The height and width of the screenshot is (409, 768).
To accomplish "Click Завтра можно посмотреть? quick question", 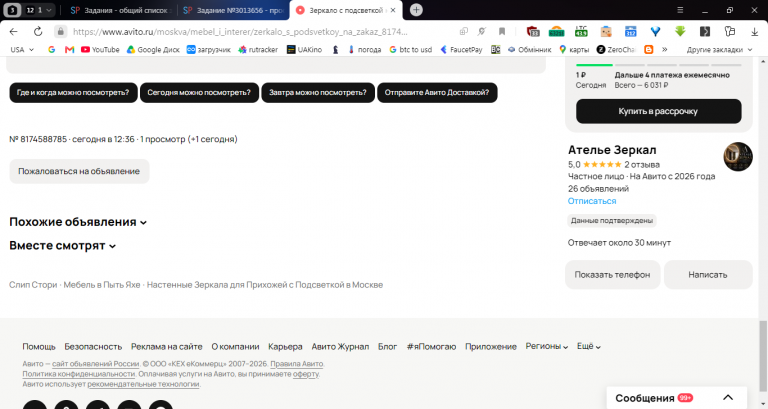I will point(317,92).
